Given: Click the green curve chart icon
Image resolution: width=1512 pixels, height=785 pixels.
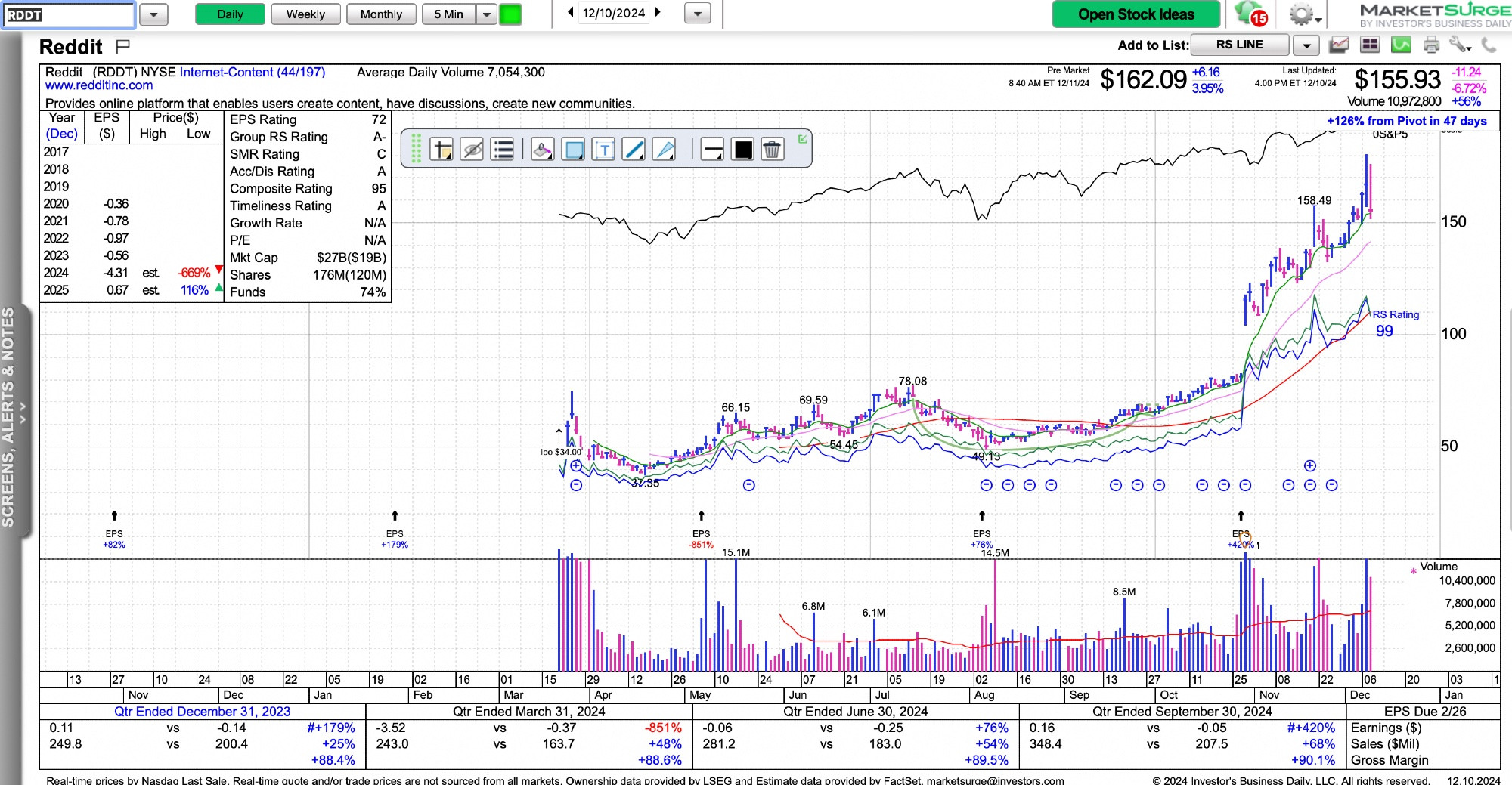Looking at the screenshot, I should (x=1401, y=45).
